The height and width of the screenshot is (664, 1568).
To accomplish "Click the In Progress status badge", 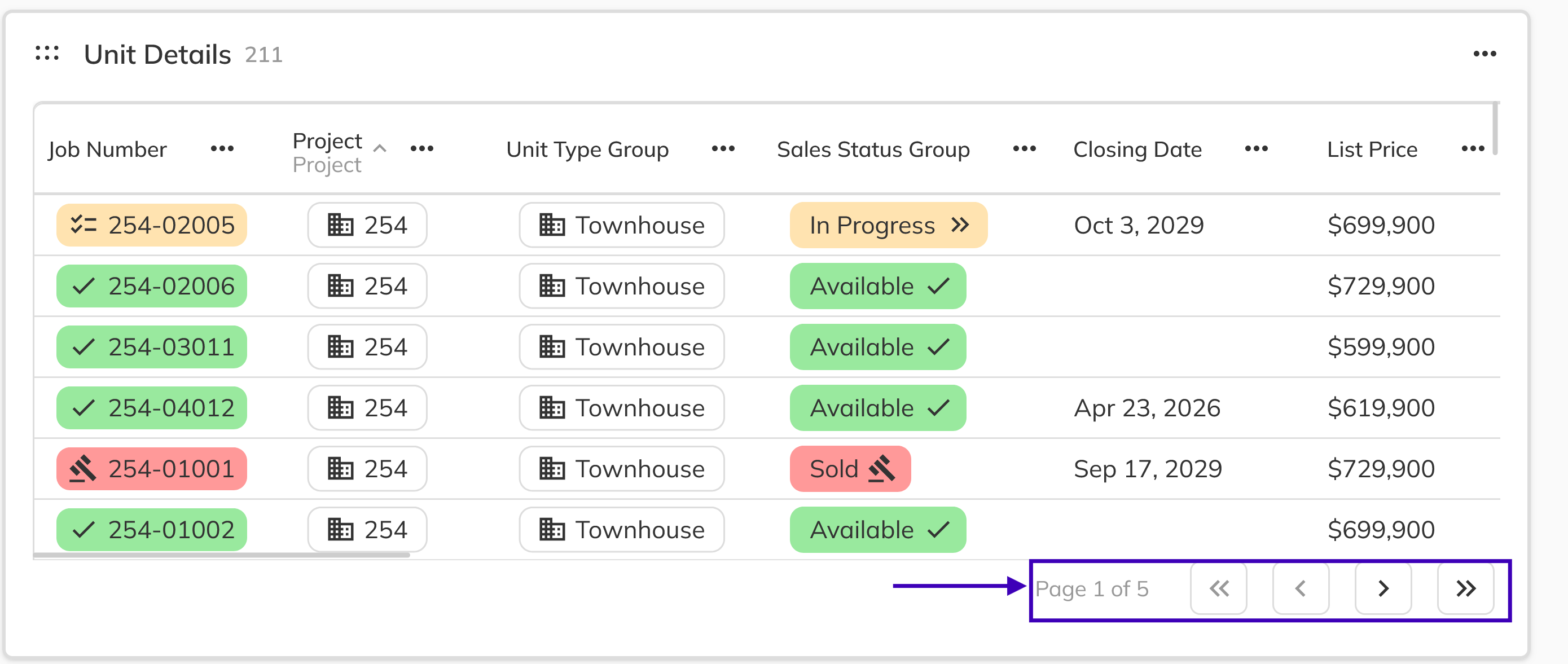I will pyautogui.click(x=888, y=225).
